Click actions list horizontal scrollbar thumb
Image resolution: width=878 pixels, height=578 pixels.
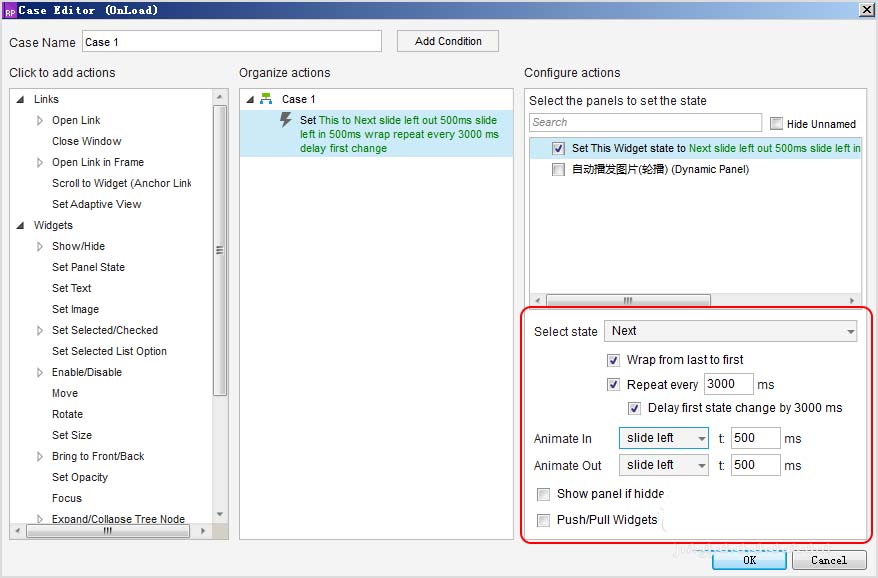[108, 530]
